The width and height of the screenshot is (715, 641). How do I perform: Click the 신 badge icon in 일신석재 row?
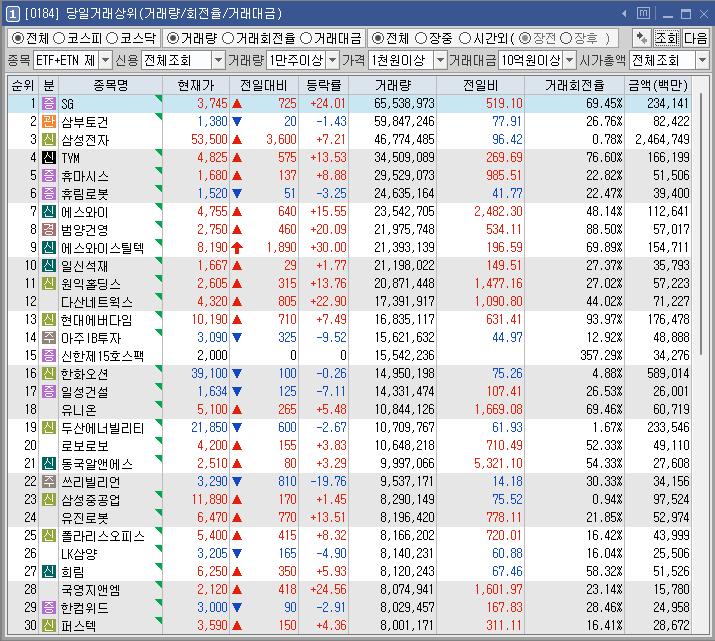(x=49, y=265)
